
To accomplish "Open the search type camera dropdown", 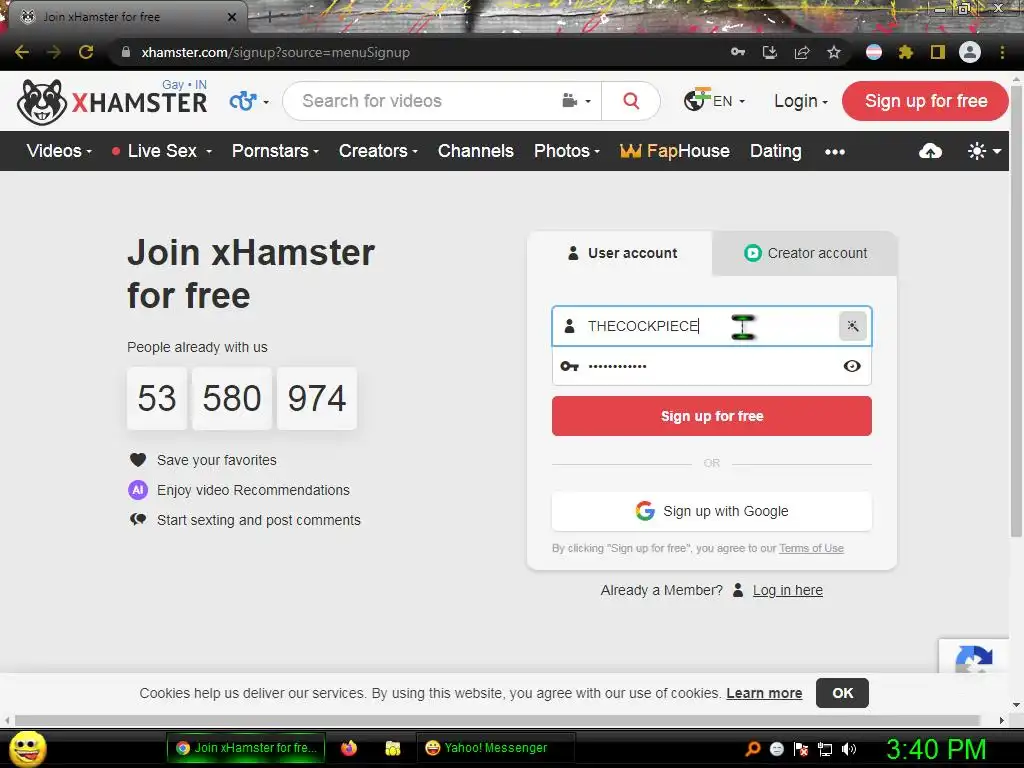I will [576, 101].
